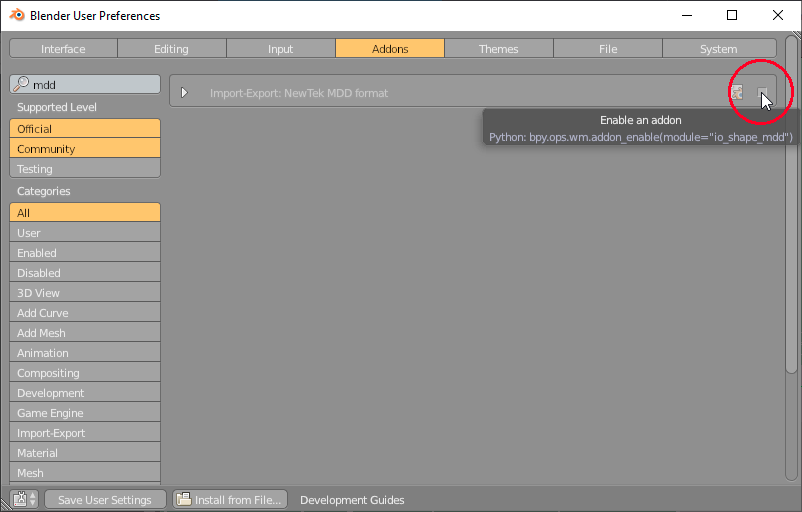This screenshot has height=512, width=802.
Task: Click Install from File button
Action: click(x=230, y=499)
